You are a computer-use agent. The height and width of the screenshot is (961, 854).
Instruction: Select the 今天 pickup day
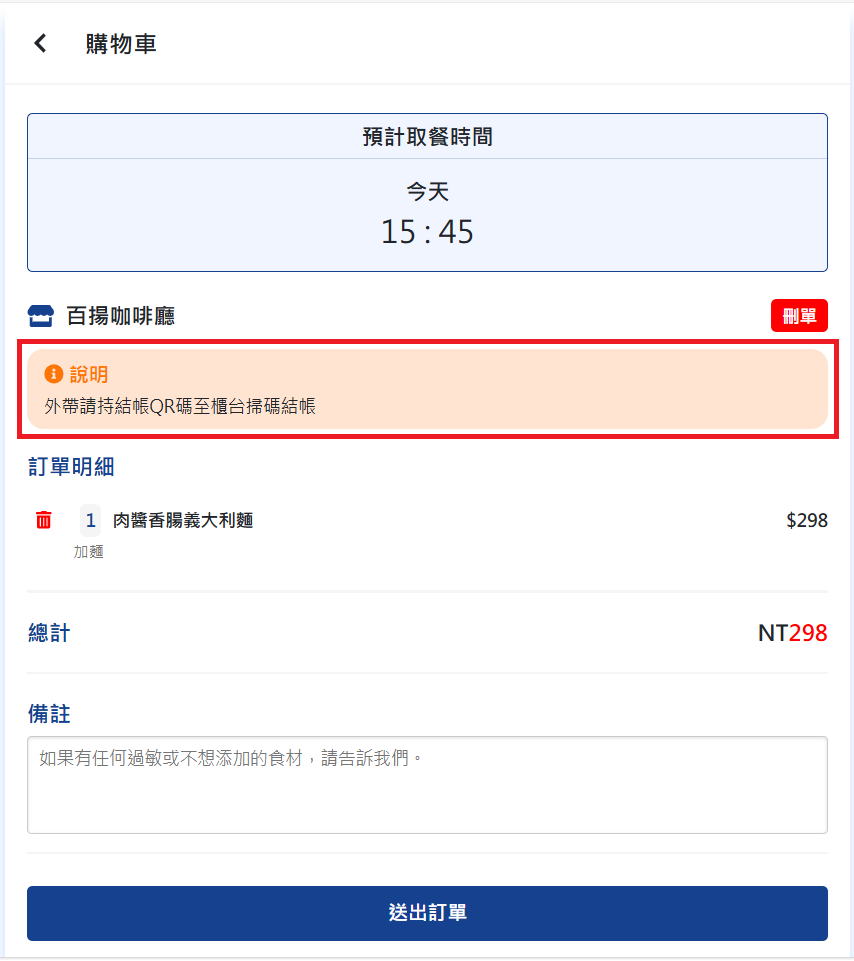[427, 191]
